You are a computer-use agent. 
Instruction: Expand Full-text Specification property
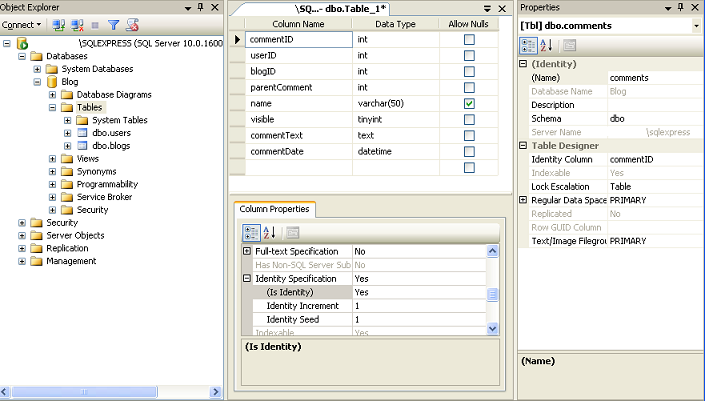point(247,251)
